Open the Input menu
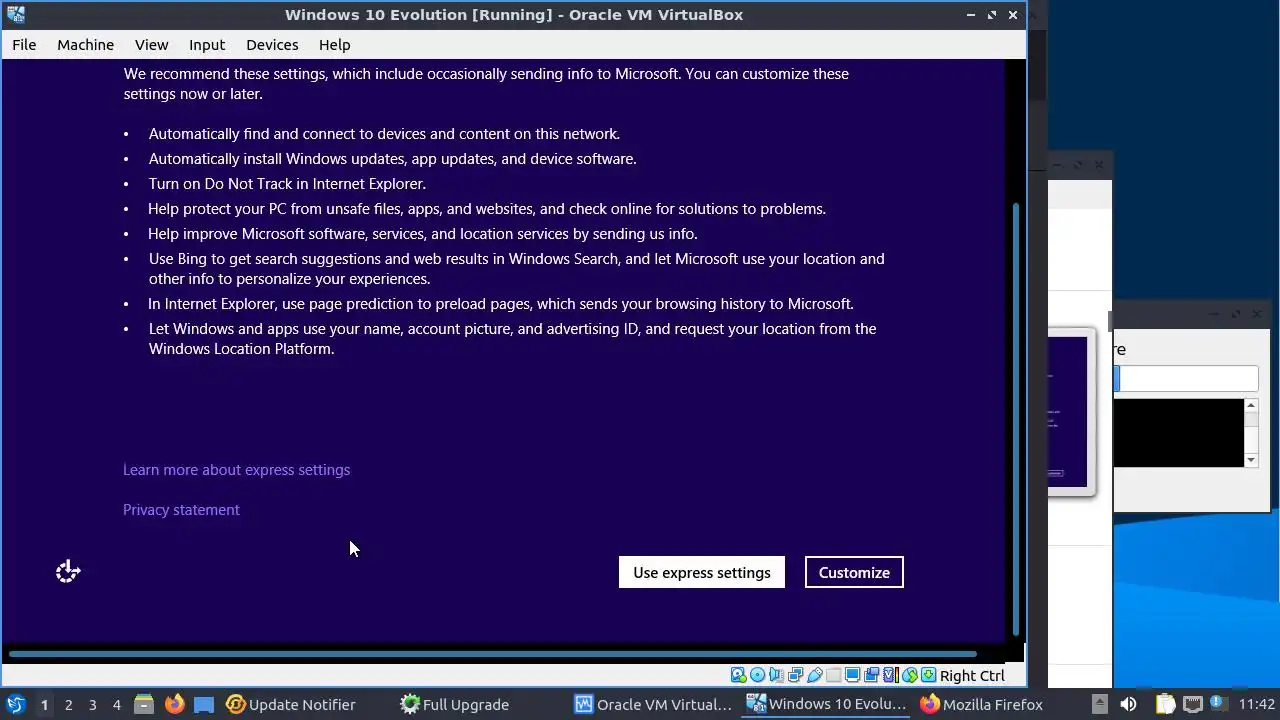Viewport: 1280px width, 720px height. (x=207, y=44)
